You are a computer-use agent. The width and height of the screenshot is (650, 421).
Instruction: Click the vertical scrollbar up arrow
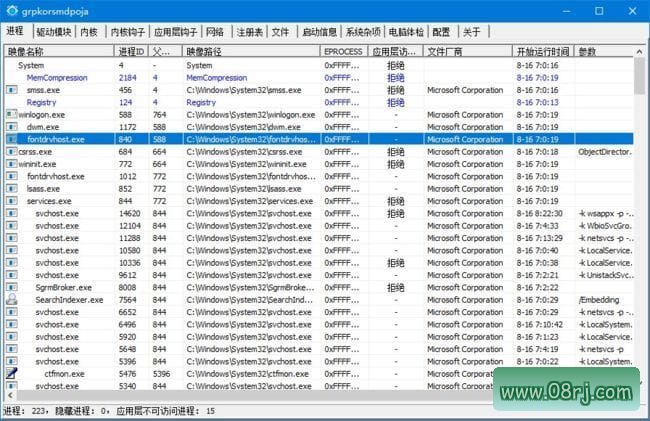[639, 51]
